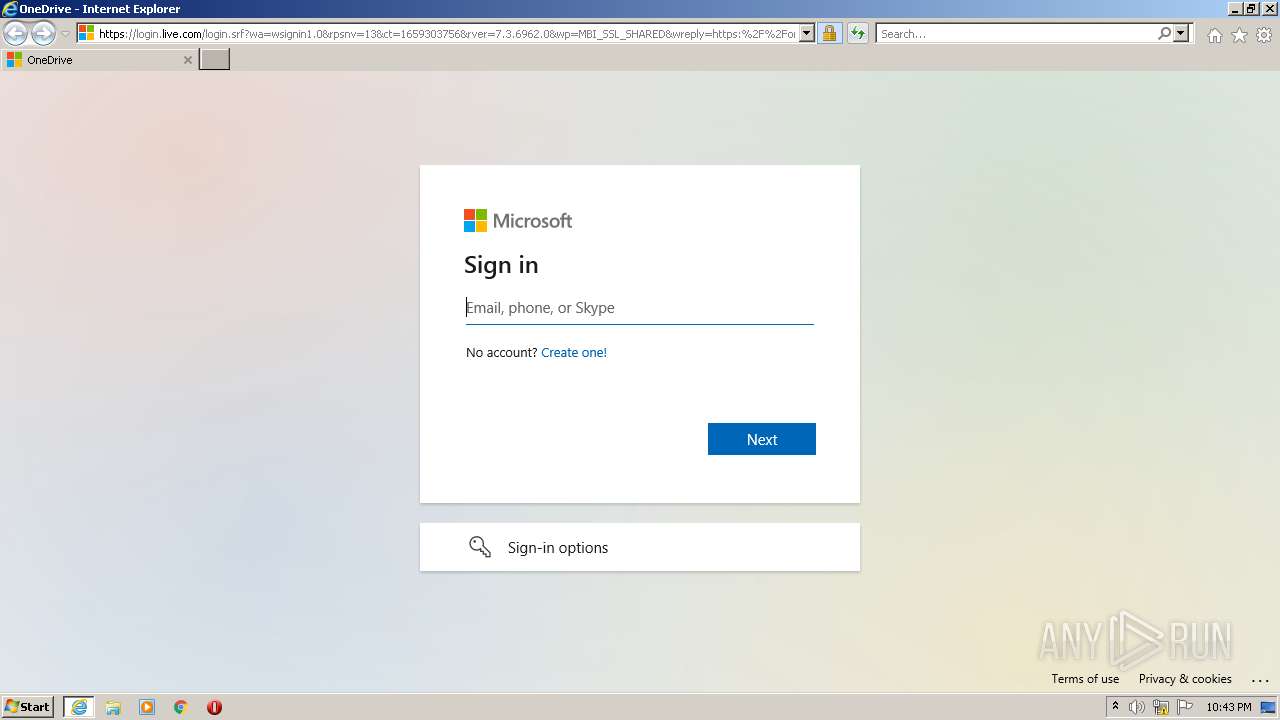The height and width of the screenshot is (720, 1280).
Task: Launch Google Chrome from the taskbar
Action: coord(181,707)
